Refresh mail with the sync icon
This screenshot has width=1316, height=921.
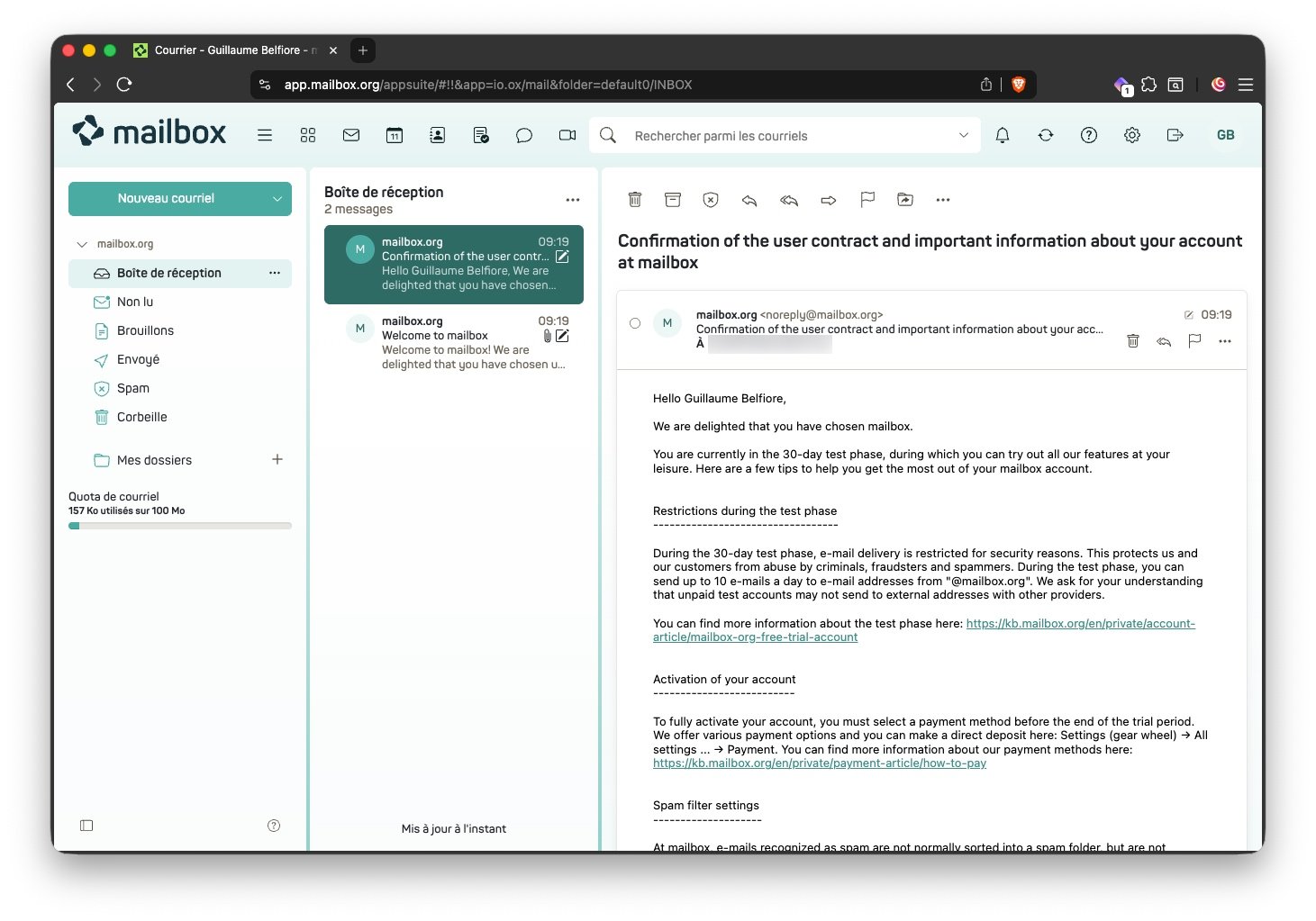click(1045, 135)
